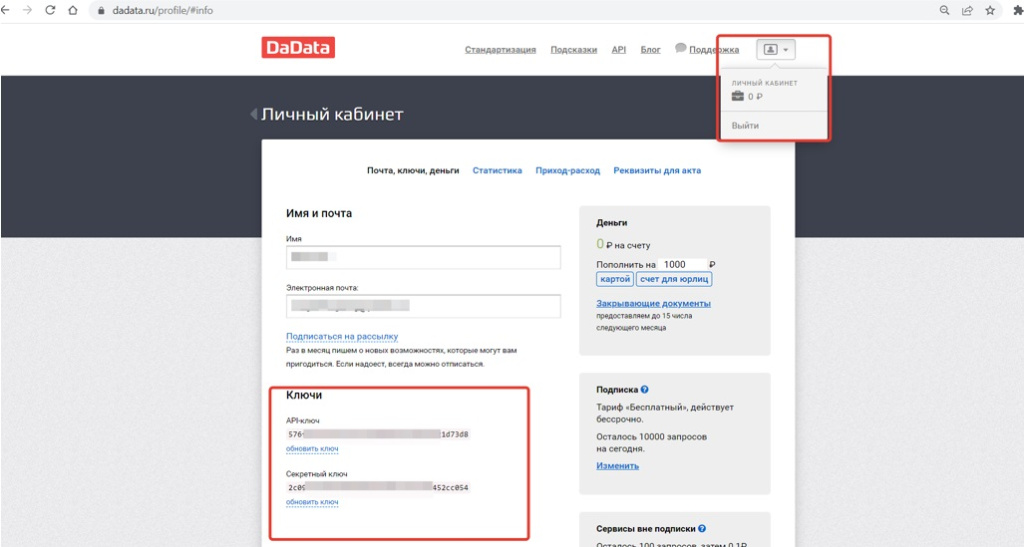
Task: Open browser zoom magnifier icon
Action: [944, 10]
